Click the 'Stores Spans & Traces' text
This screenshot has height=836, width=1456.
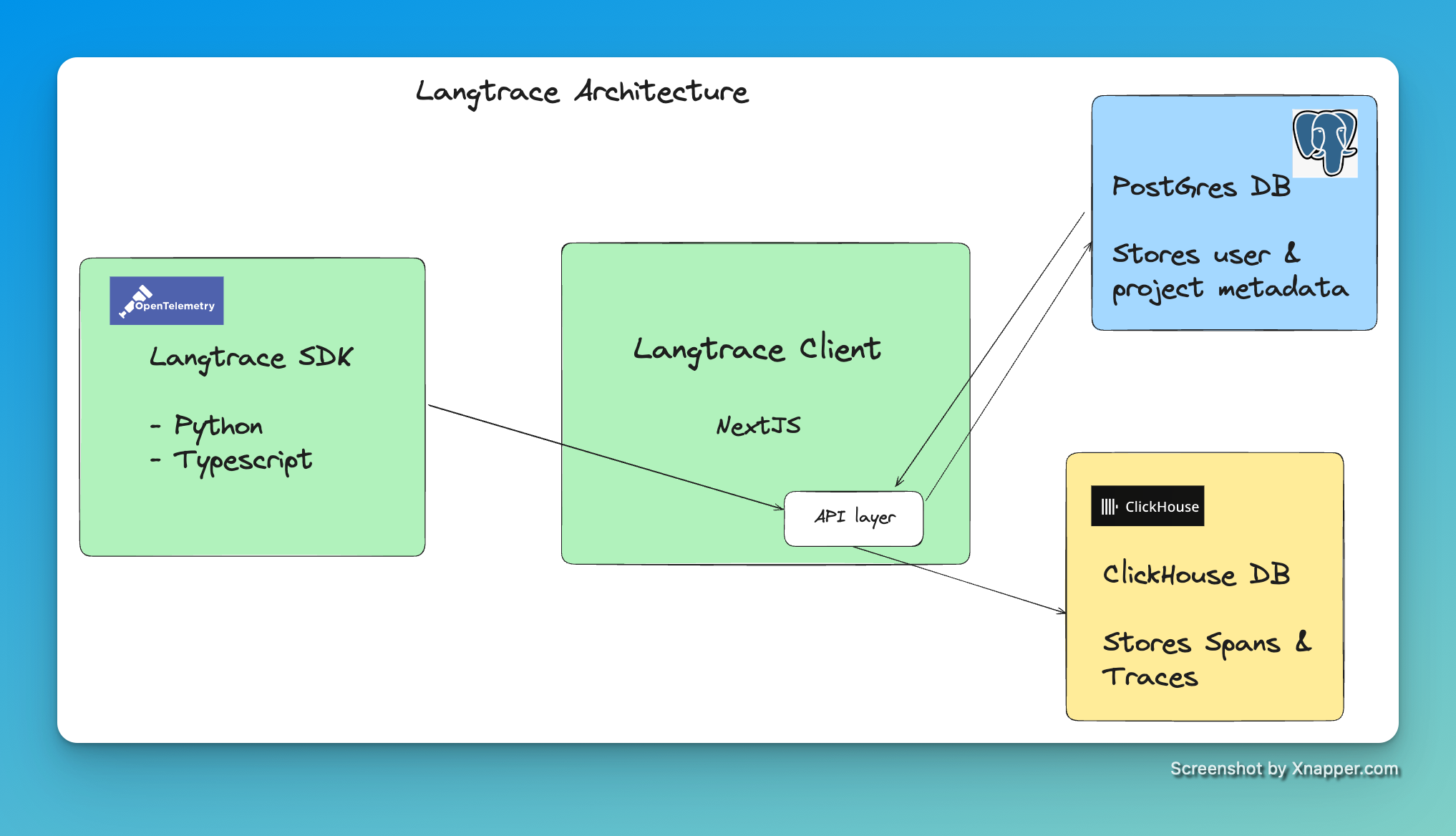click(x=1205, y=659)
